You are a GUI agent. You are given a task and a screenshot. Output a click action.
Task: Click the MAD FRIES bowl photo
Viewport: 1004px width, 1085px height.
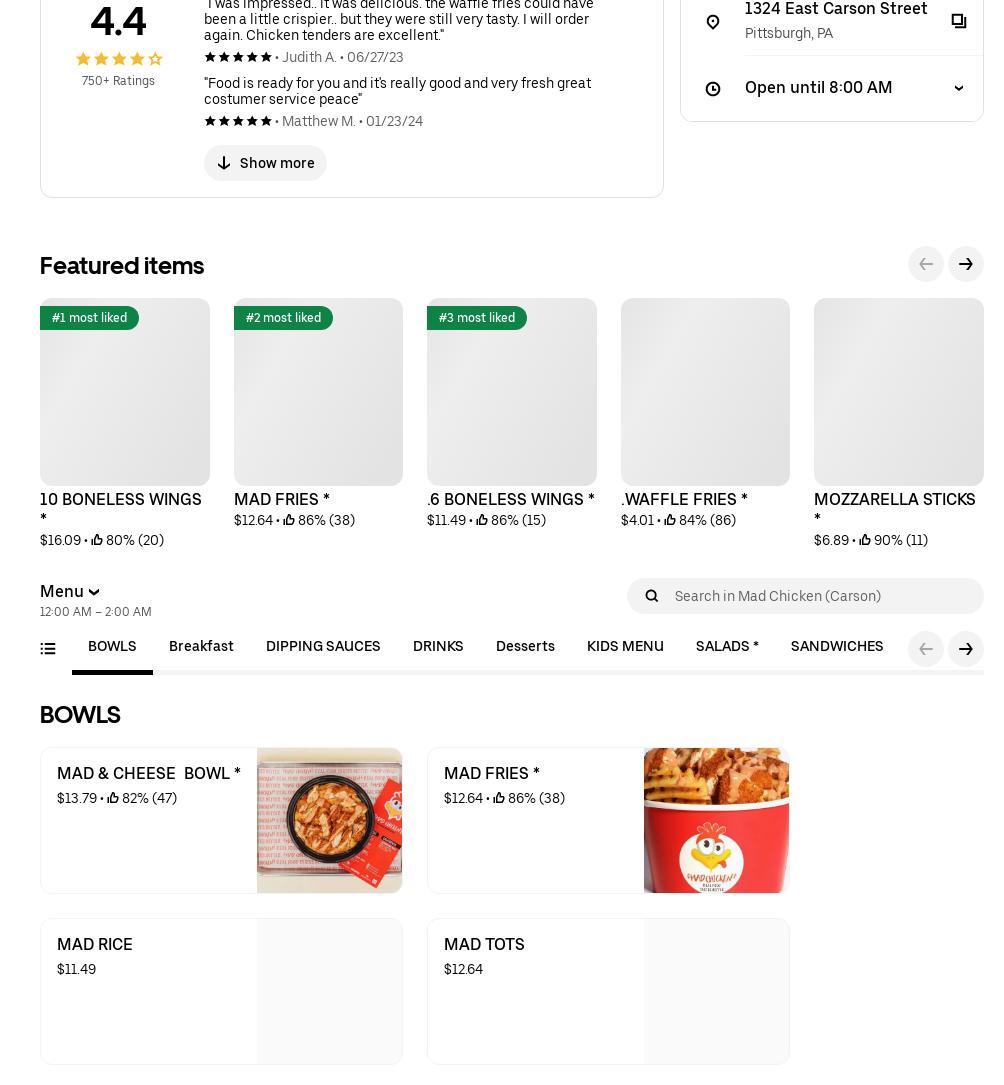click(716, 820)
